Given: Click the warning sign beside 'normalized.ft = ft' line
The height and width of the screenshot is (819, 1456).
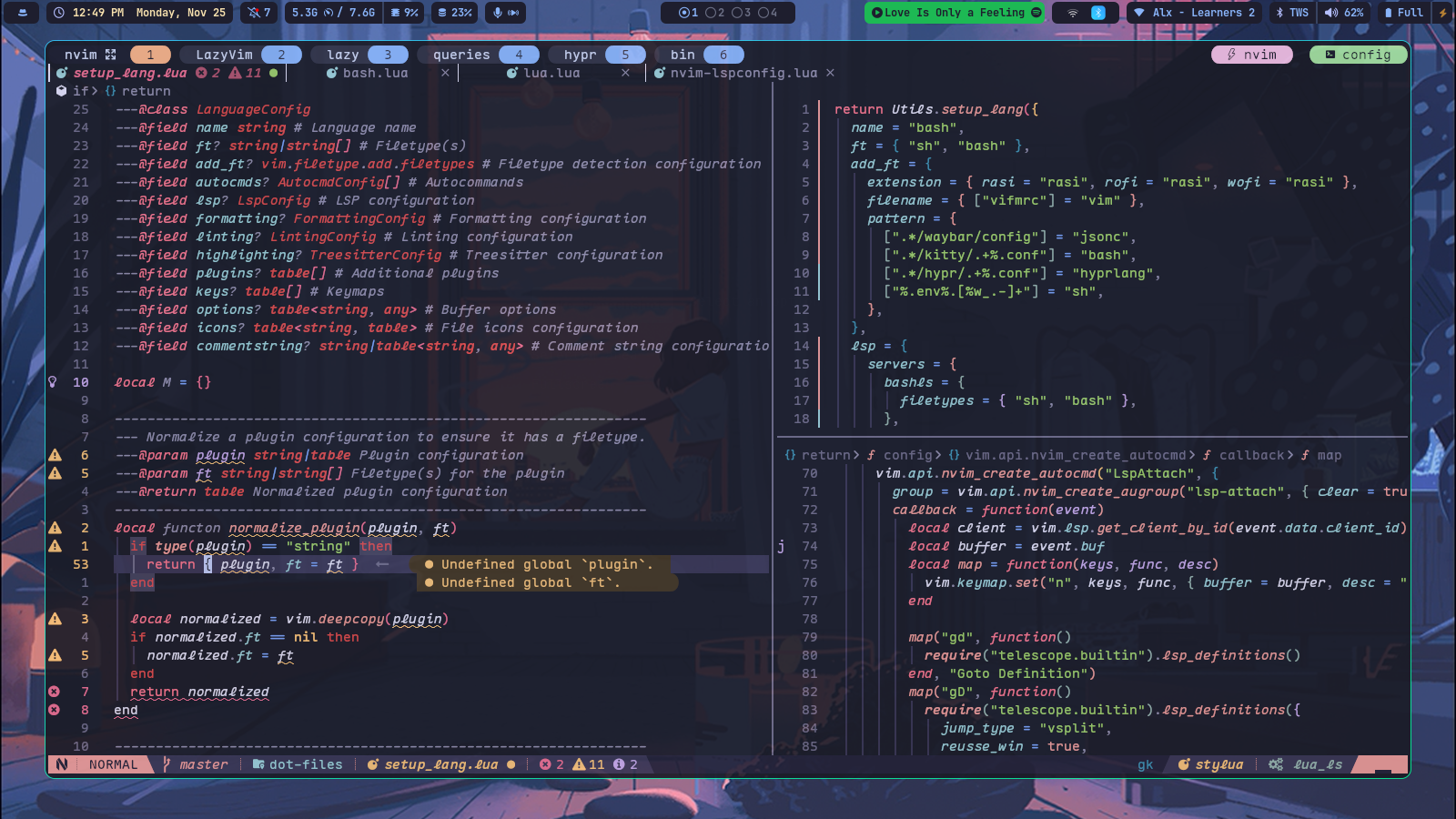Looking at the screenshot, I should [55, 655].
